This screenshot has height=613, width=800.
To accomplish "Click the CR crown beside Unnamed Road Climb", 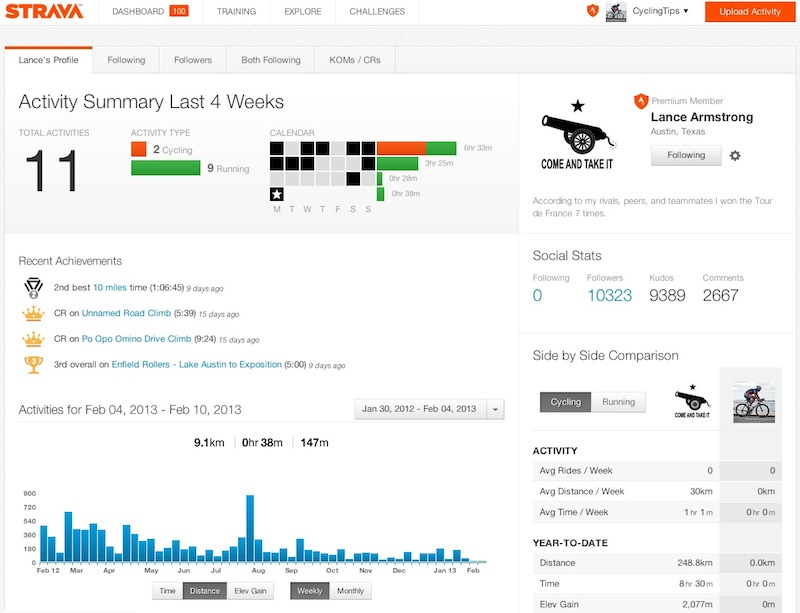I will point(32,314).
